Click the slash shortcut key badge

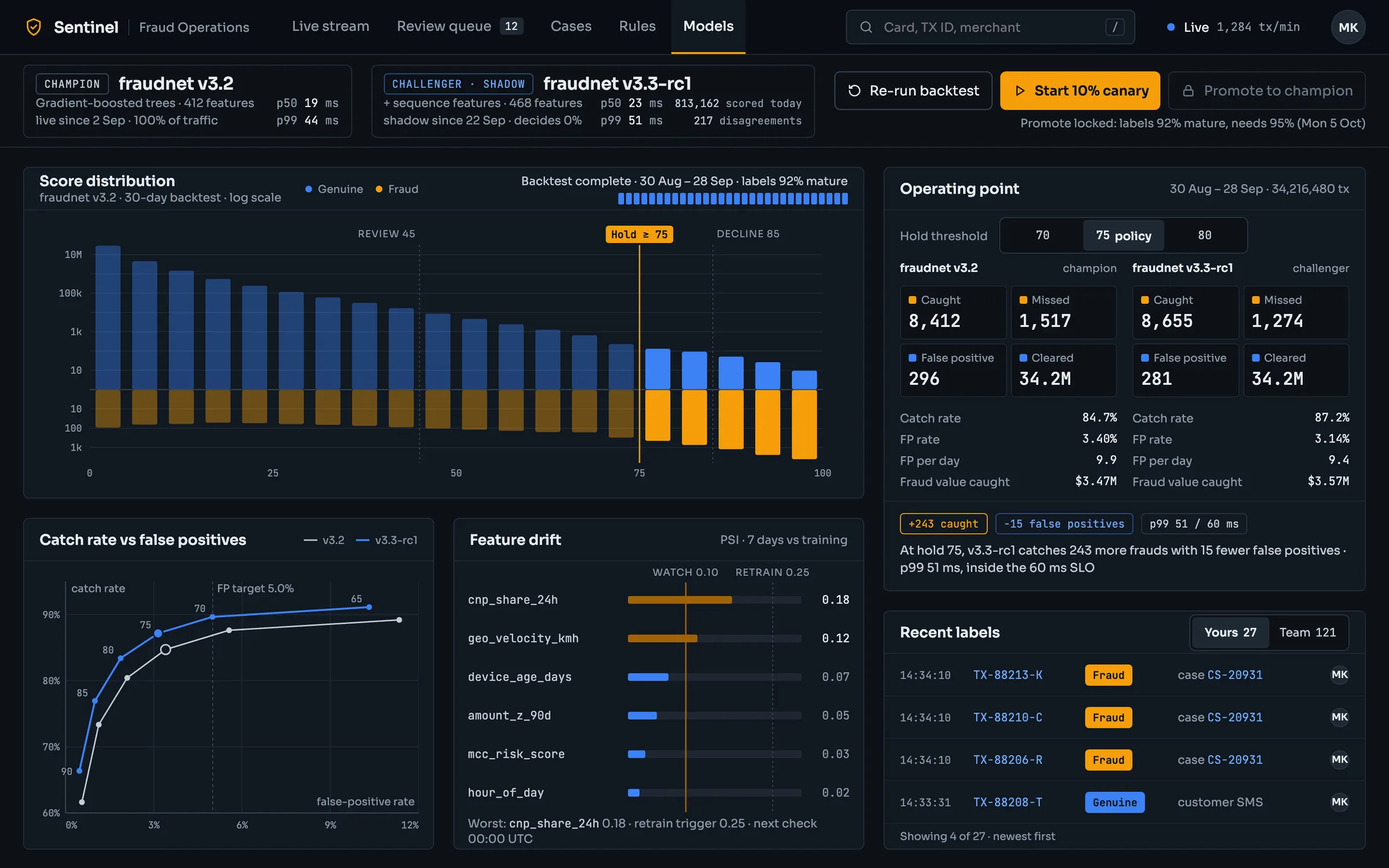click(x=1115, y=27)
